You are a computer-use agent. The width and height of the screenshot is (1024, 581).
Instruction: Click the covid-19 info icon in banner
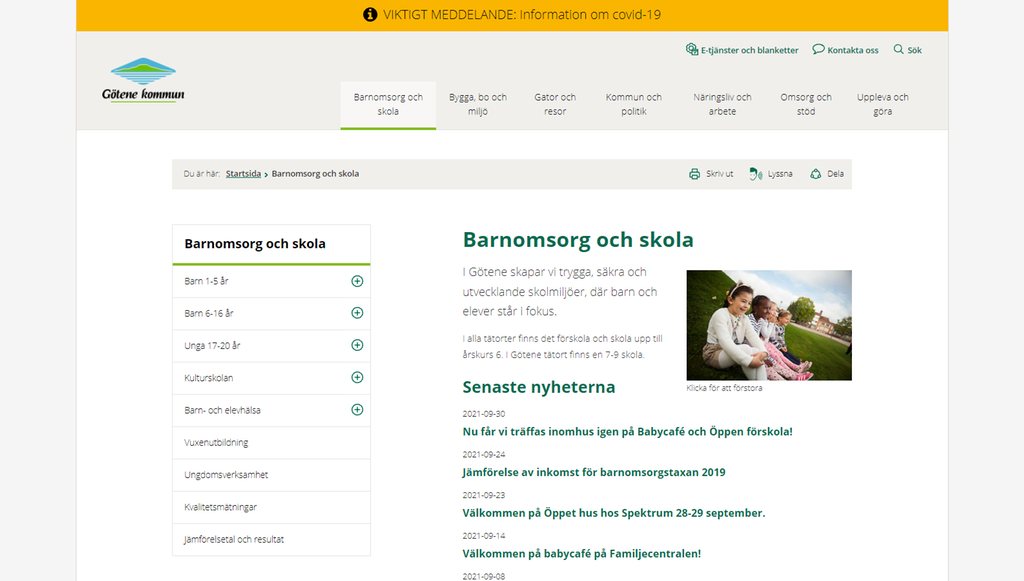(370, 15)
